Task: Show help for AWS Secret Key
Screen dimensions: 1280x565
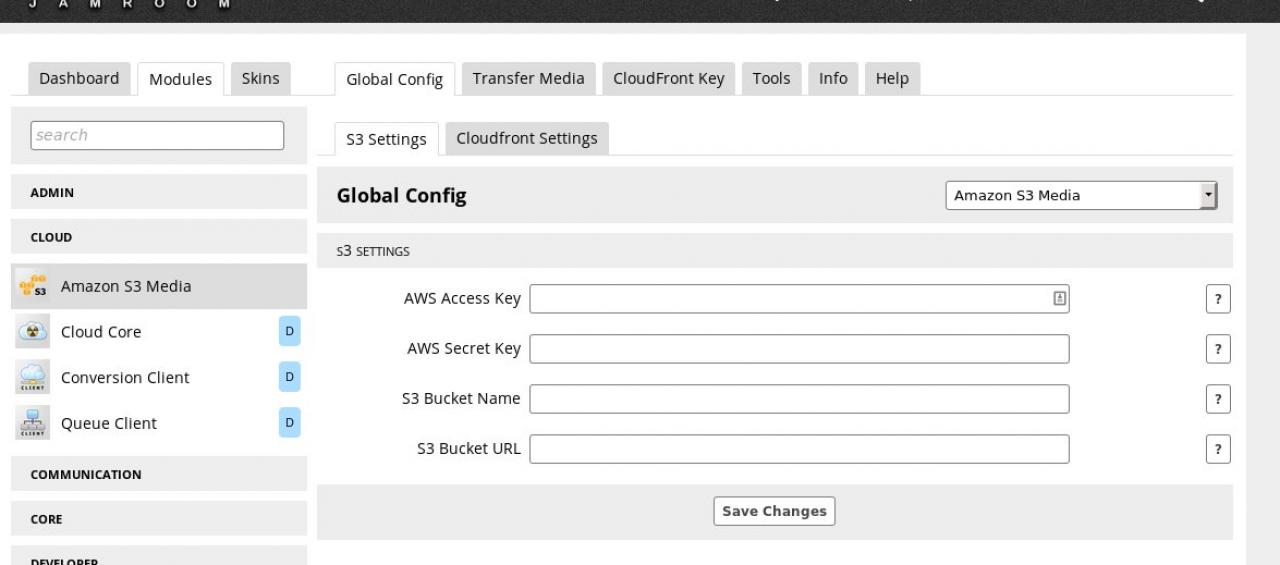Action: point(1217,349)
